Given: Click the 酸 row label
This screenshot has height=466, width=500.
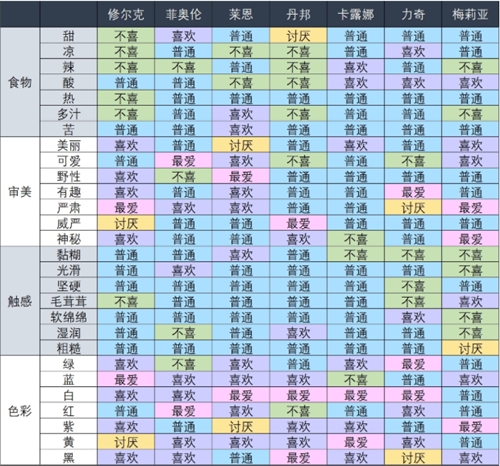Looking at the screenshot, I should [69, 82].
